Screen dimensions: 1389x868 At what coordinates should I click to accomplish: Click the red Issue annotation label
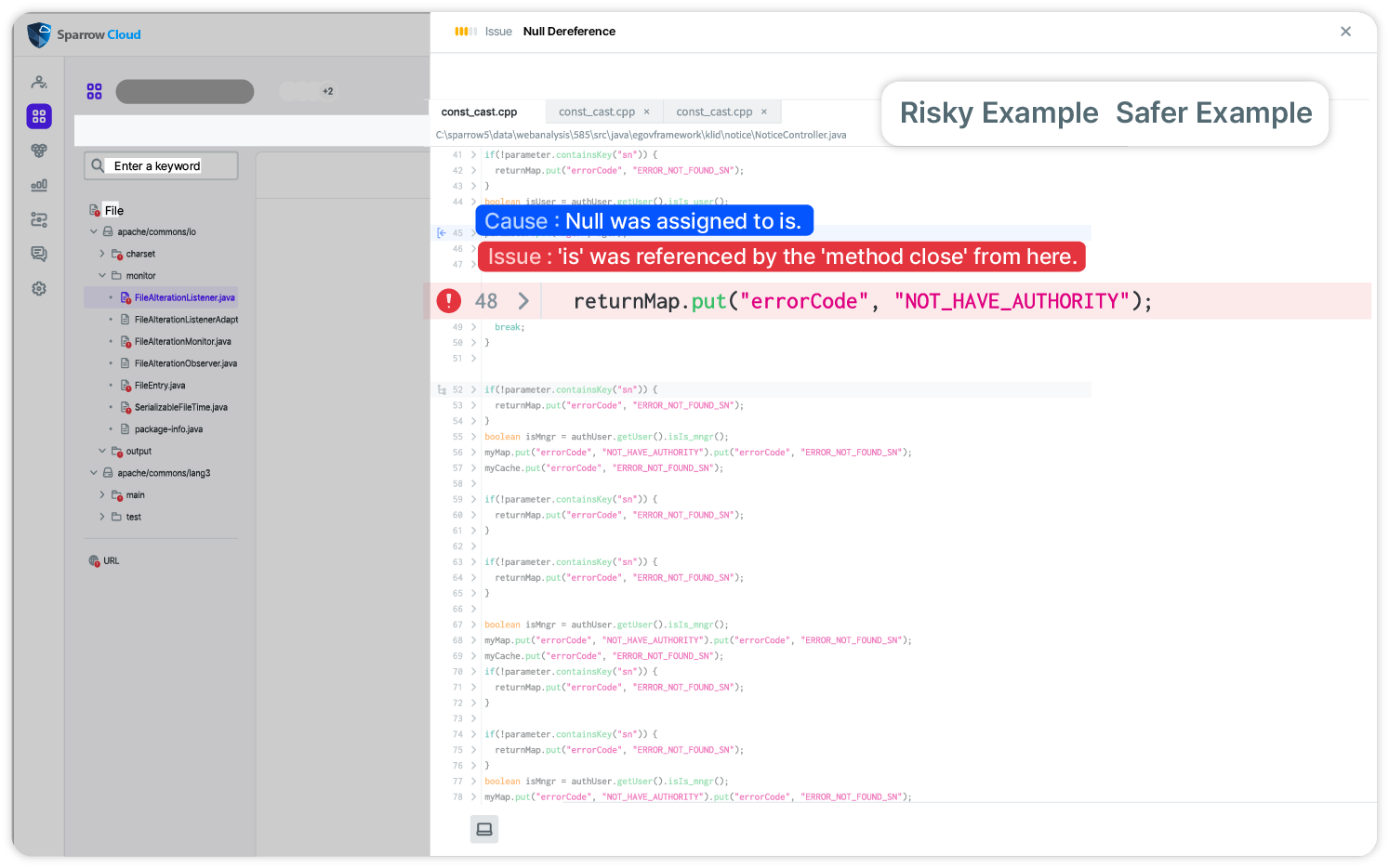782,256
